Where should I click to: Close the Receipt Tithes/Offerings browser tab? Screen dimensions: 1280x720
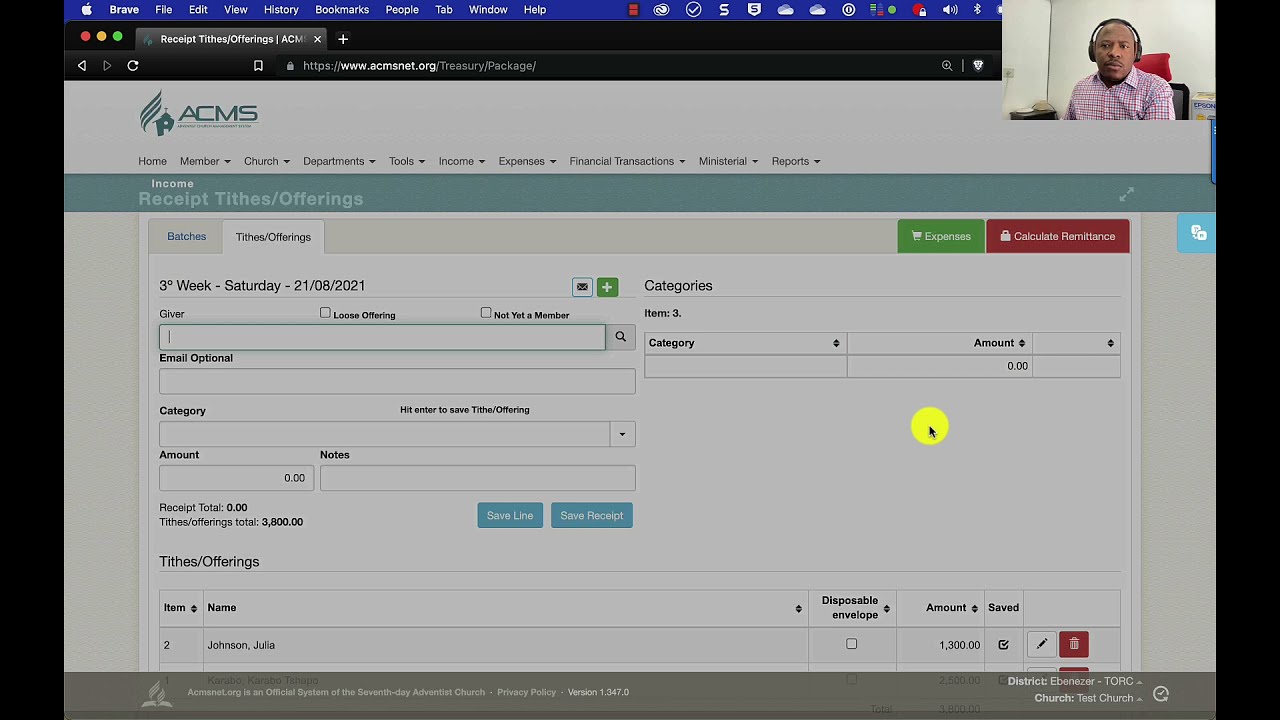click(317, 39)
